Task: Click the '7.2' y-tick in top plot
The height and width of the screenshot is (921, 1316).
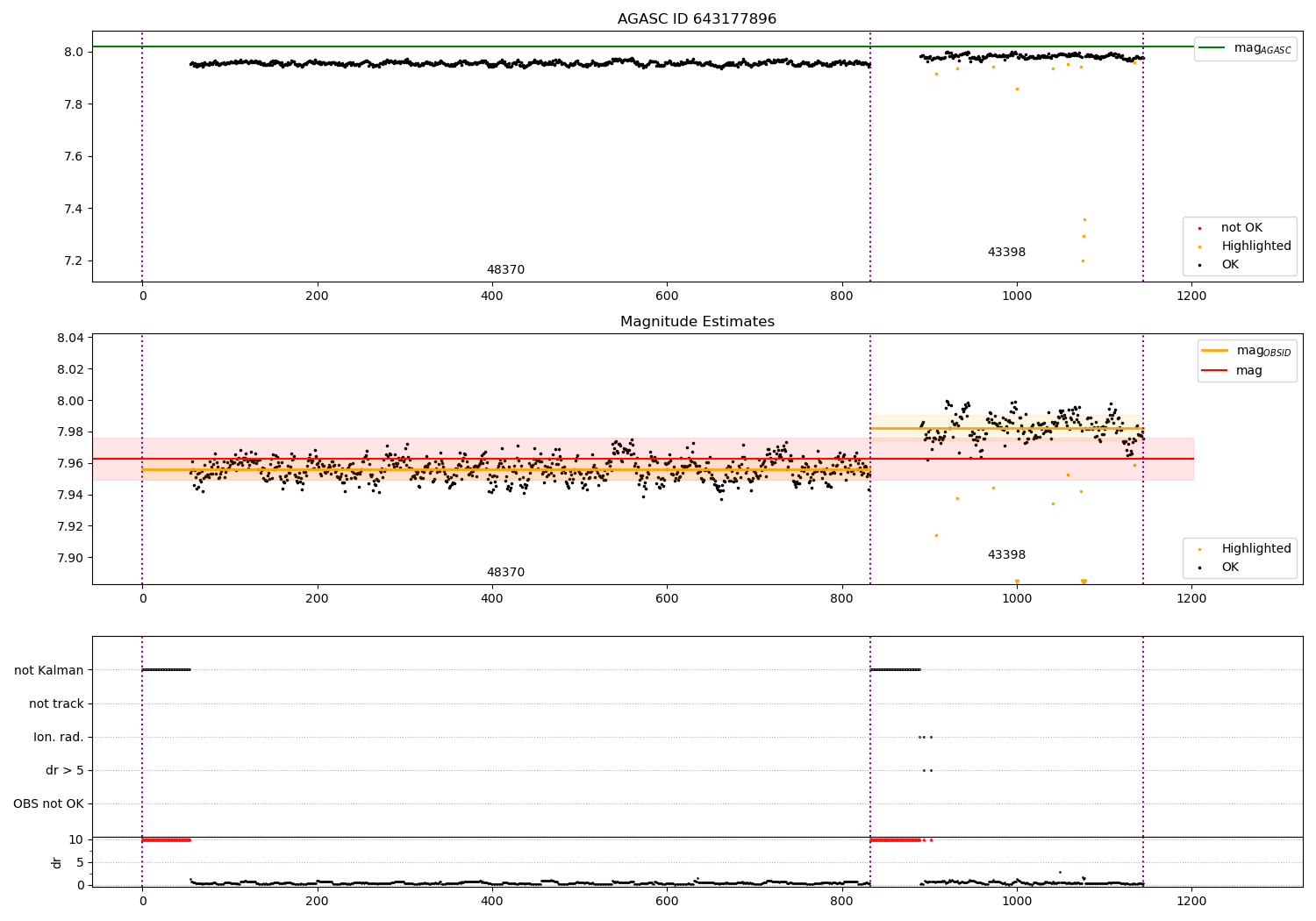Action: (73, 261)
